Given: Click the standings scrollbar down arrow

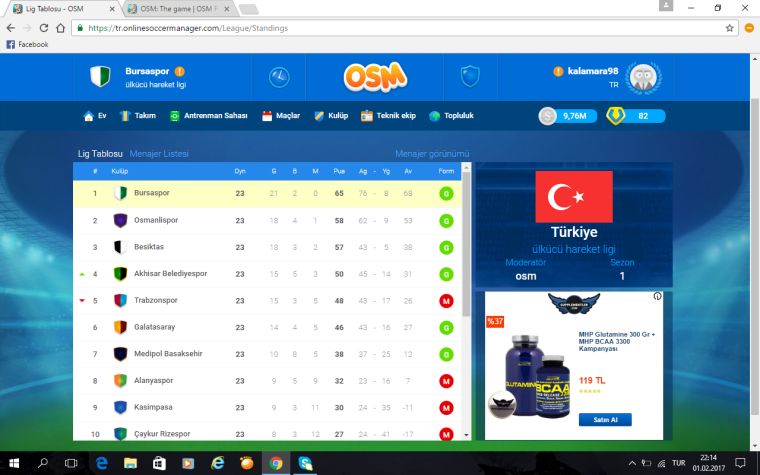Looking at the screenshot, I should click(x=466, y=435).
